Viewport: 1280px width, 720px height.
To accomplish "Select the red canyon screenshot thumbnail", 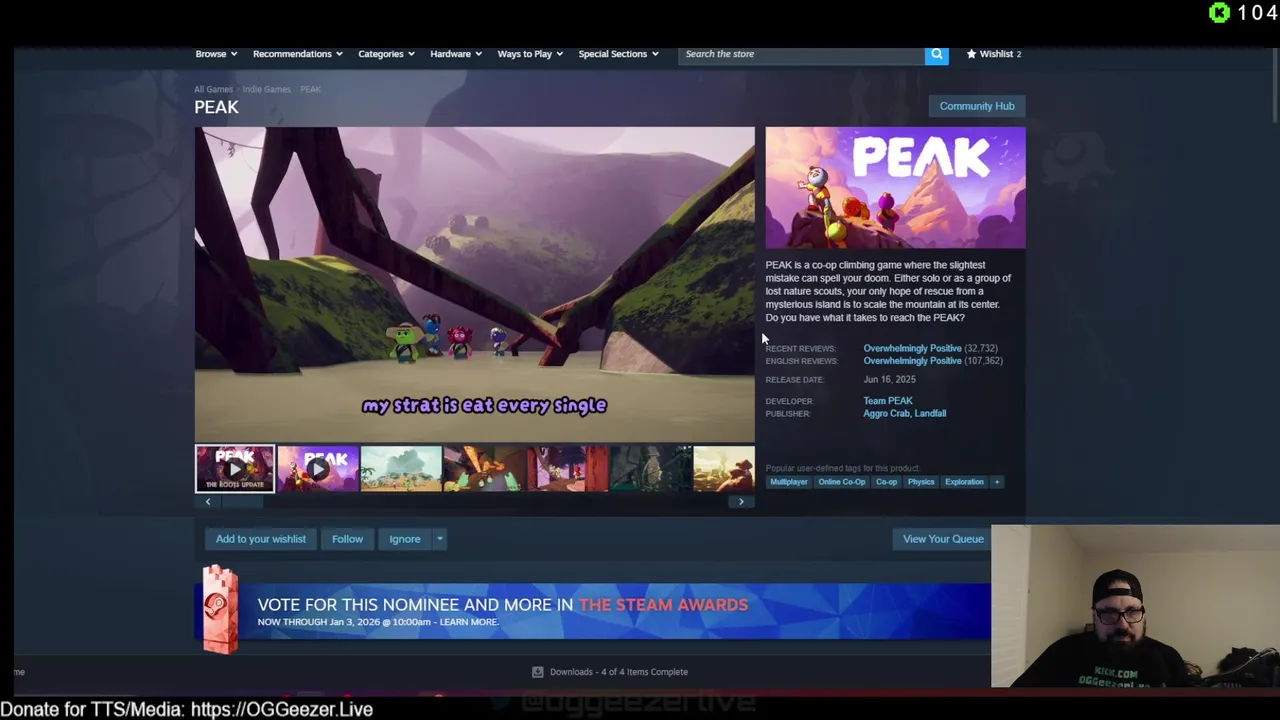I will pyautogui.click(x=566, y=469).
